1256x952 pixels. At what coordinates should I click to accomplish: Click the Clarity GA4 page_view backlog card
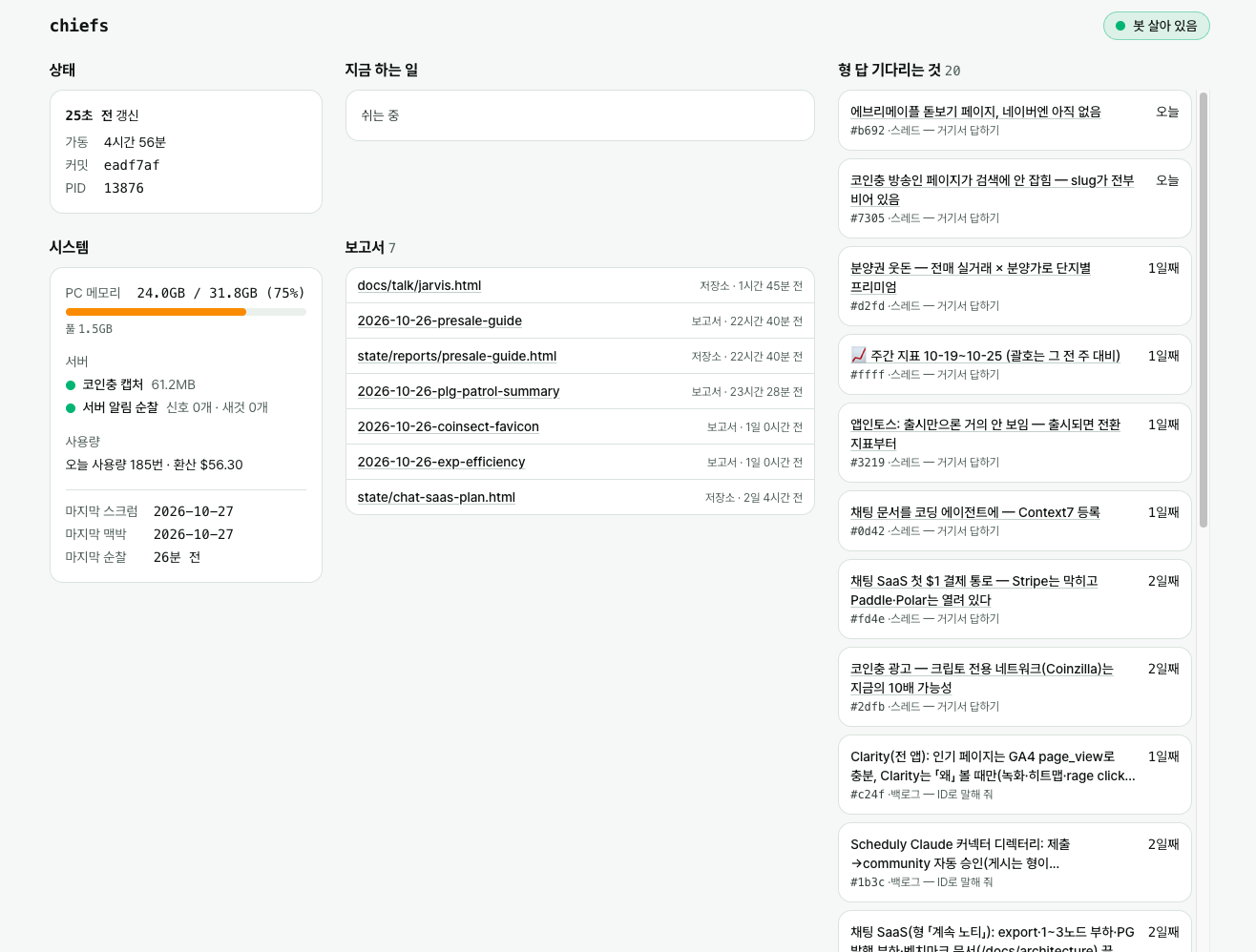pos(1015,775)
